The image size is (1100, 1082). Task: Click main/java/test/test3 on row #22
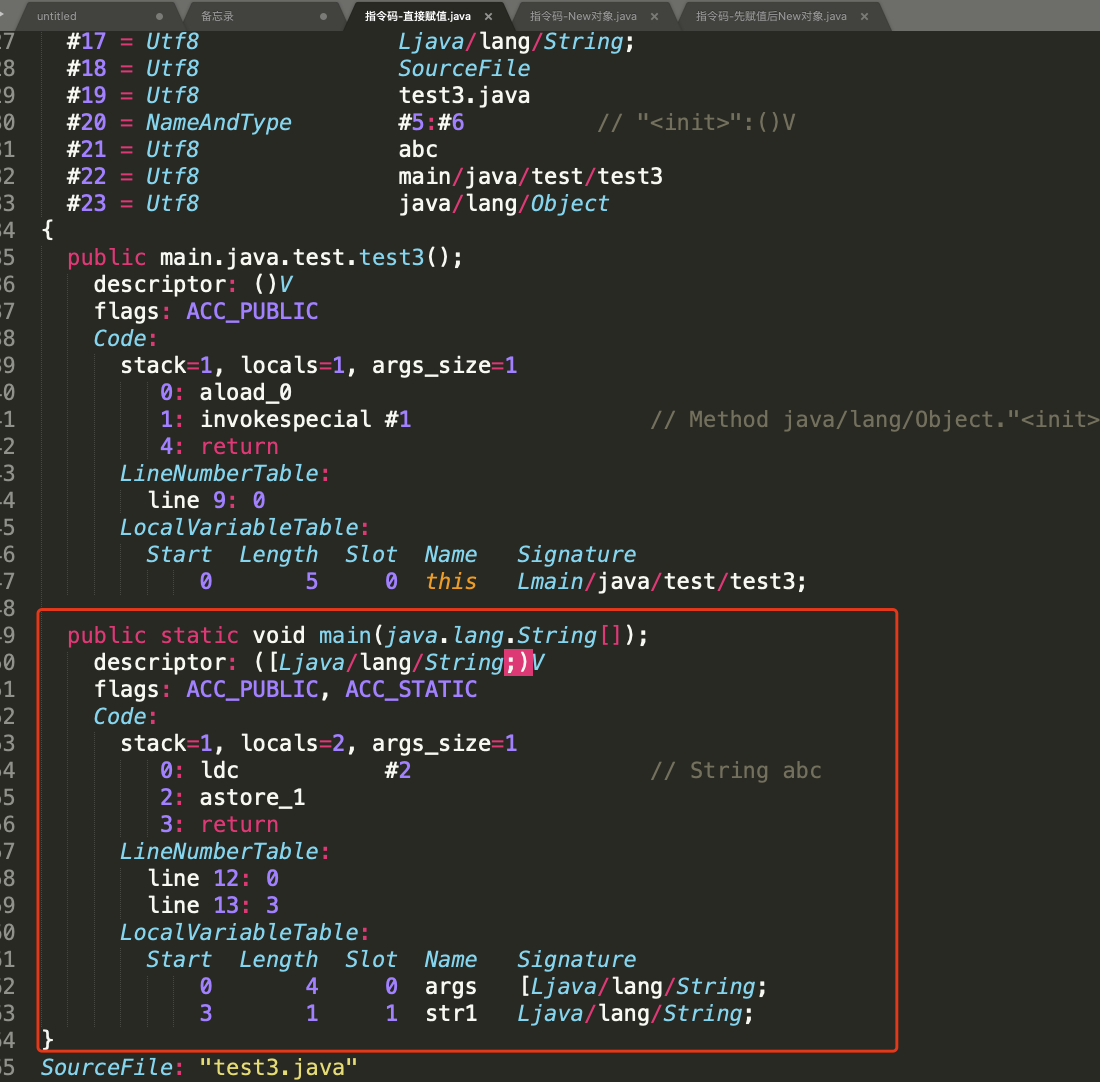(x=530, y=176)
